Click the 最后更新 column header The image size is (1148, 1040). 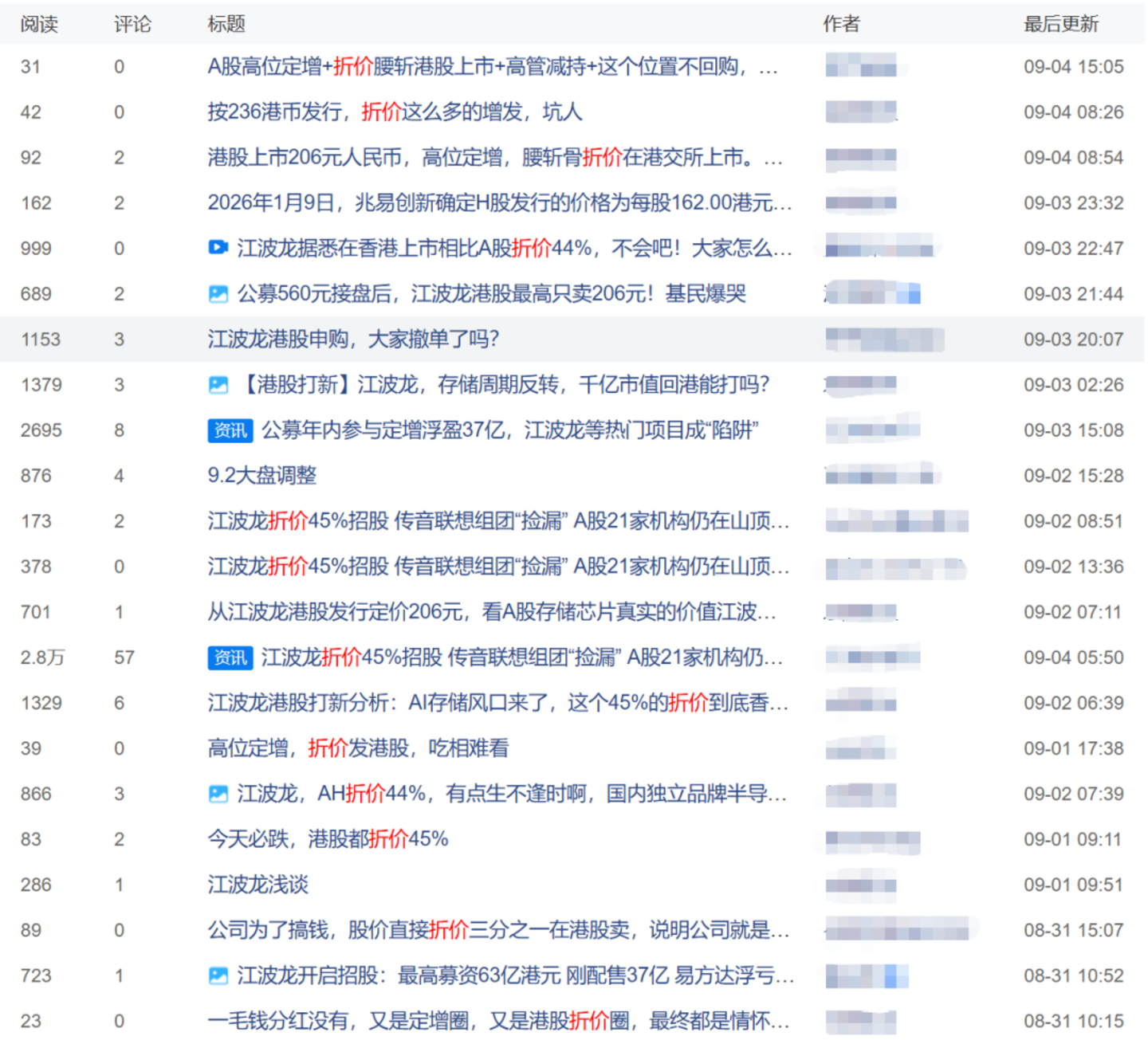pos(1061,24)
